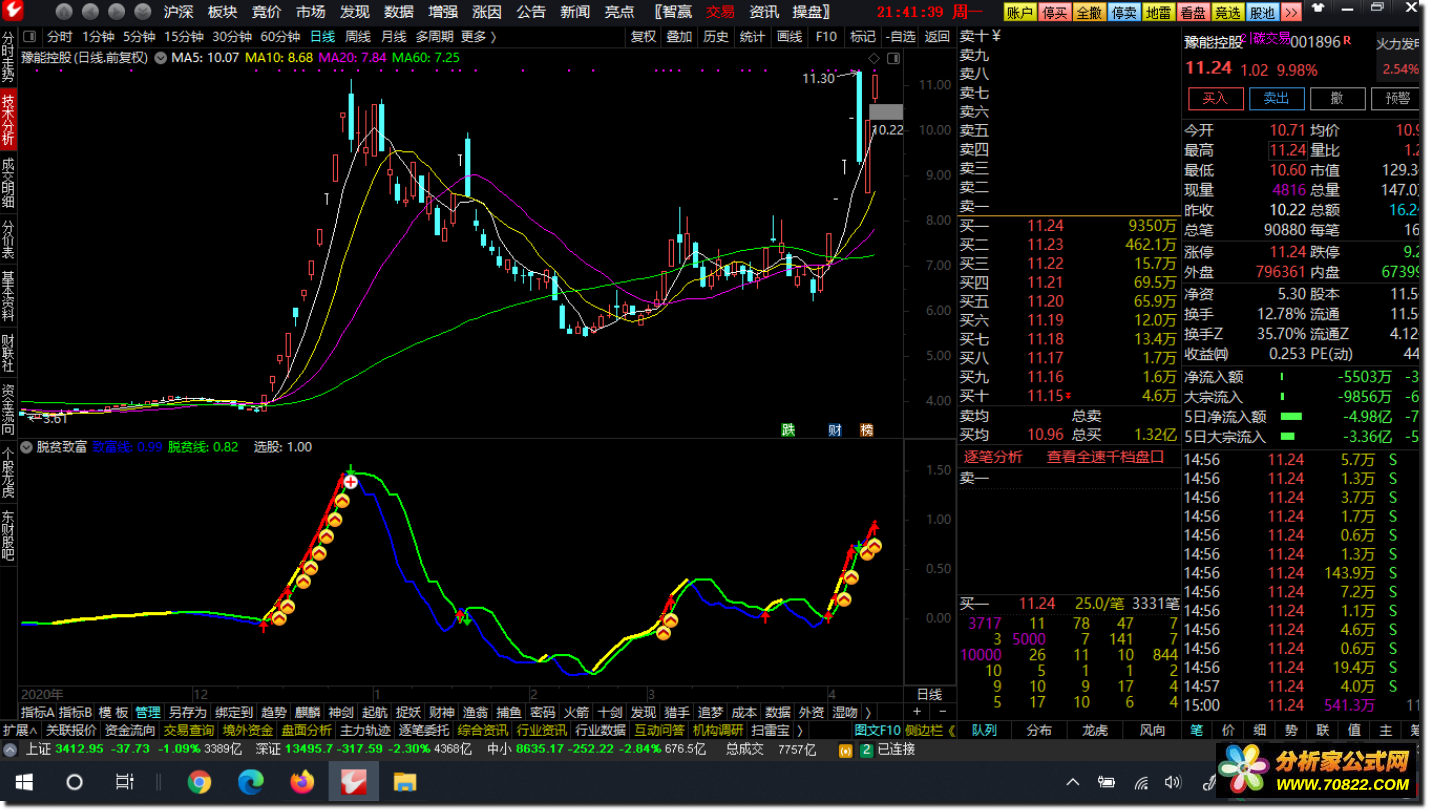
Task: Click the 撤 cancel order button
Action: (x=1337, y=98)
